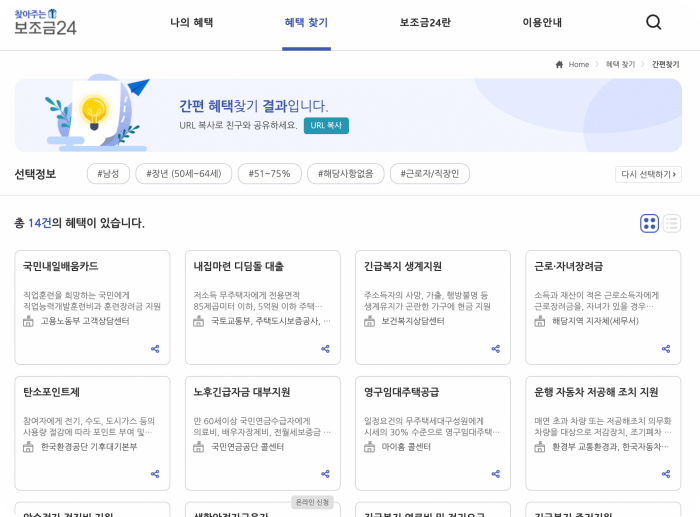Open the 보조금24란 menu
Screen dimensions: 700x517
click(x=425, y=22)
